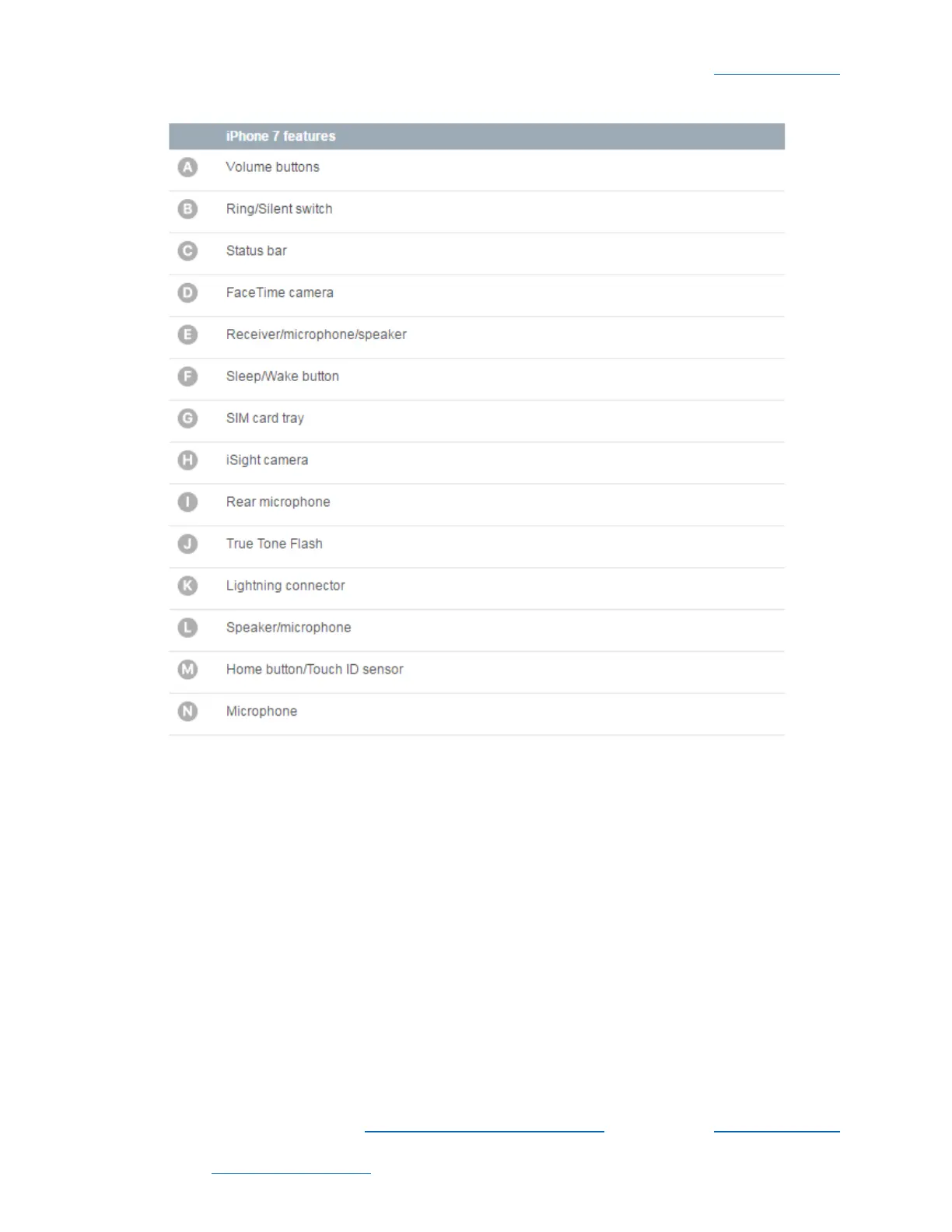Screen dimensions: 952x1232
Task: Select the "Home button/Touch ID sensor" text
Action: pos(314,670)
